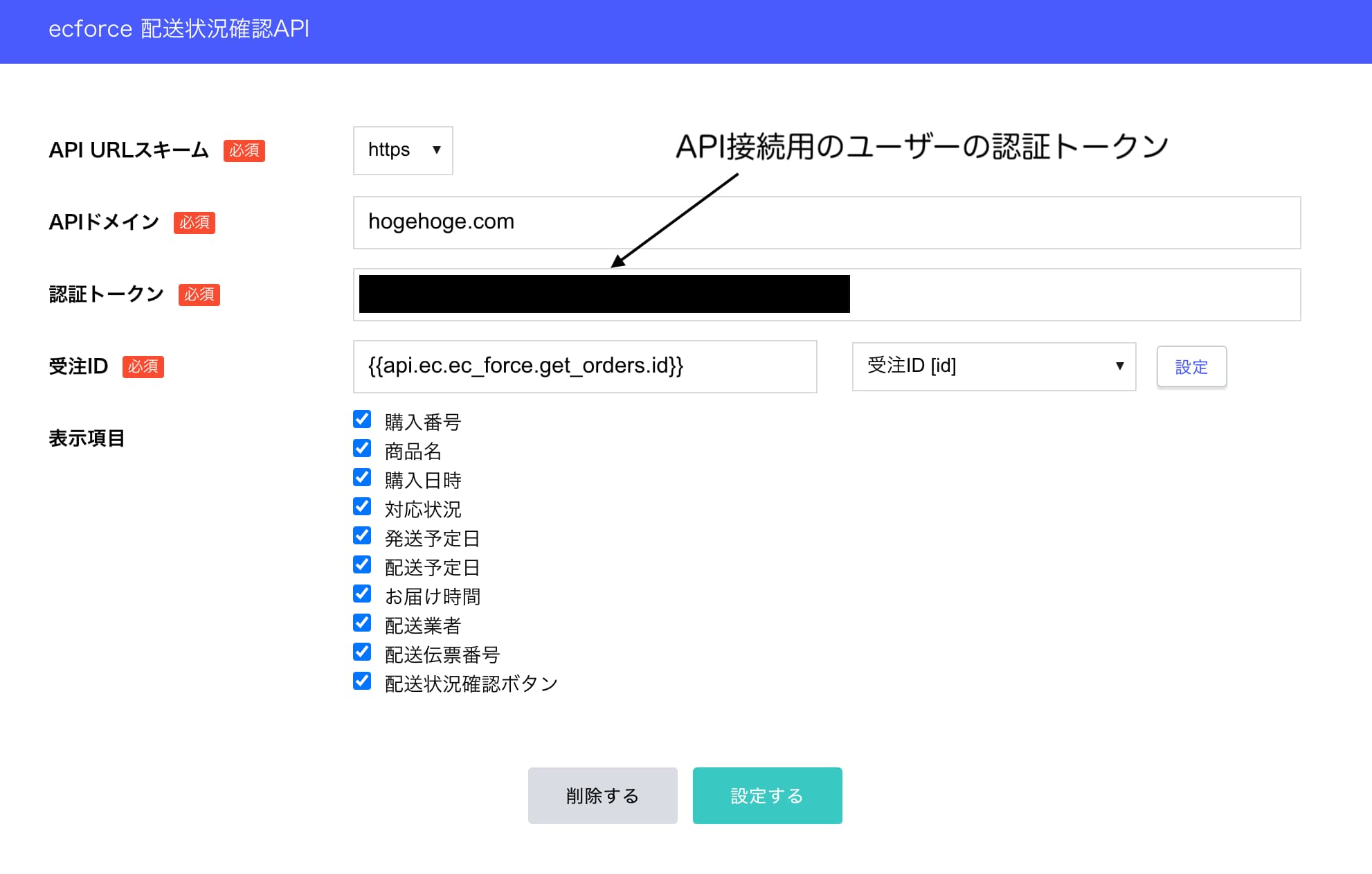The image size is (1372, 874).
Task: Click the 必須 badge next to 受注ID
Action: point(143,366)
